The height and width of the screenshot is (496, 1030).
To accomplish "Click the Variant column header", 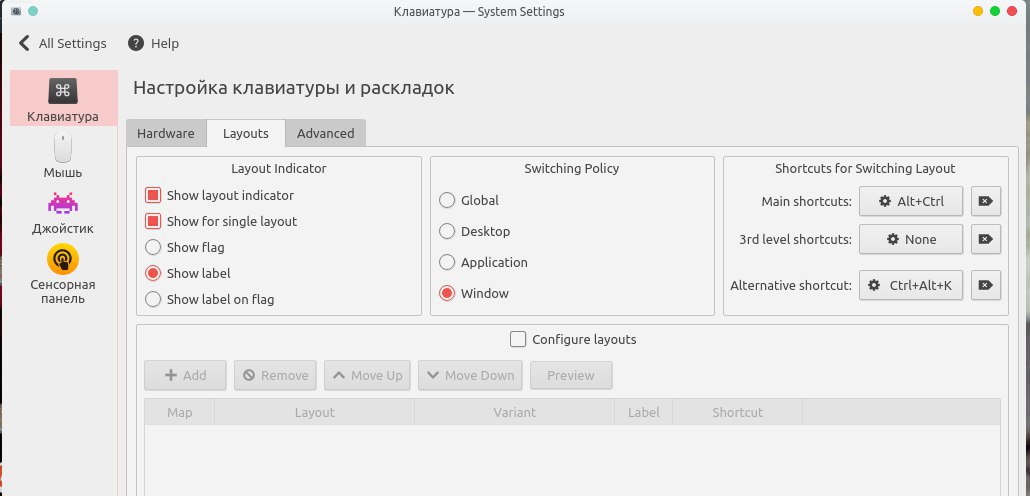I will pyautogui.click(x=514, y=412).
